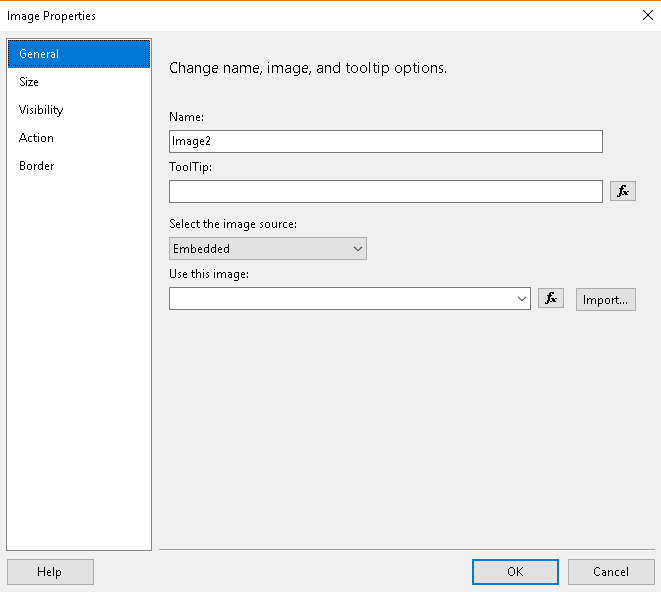661x592 pixels.
Task: Click the "Select the image source:" label
Action: click(x=235, y=223)
